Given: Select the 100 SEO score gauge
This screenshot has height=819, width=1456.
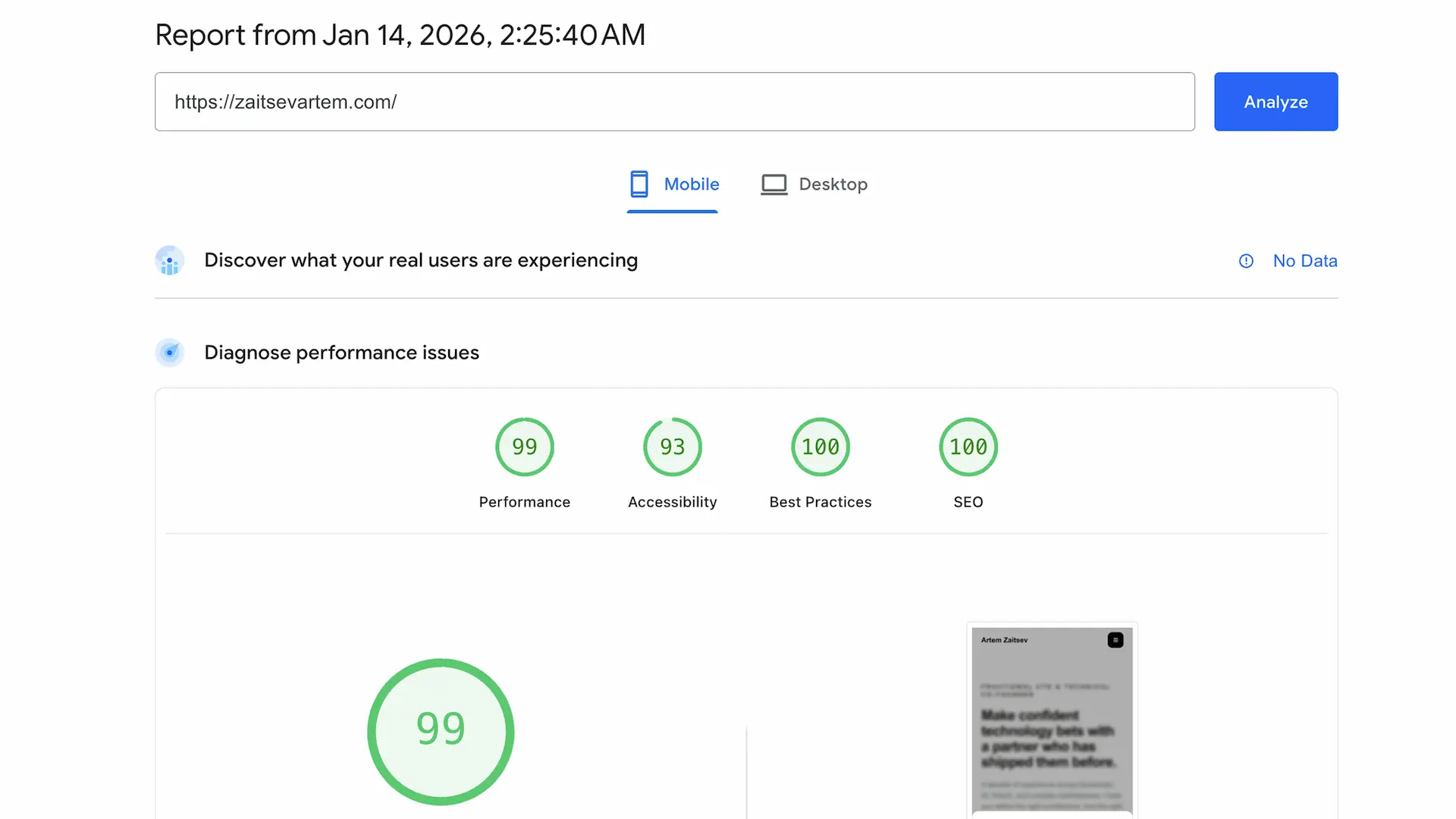Looking at the screenshot, I should click(968, 447).
